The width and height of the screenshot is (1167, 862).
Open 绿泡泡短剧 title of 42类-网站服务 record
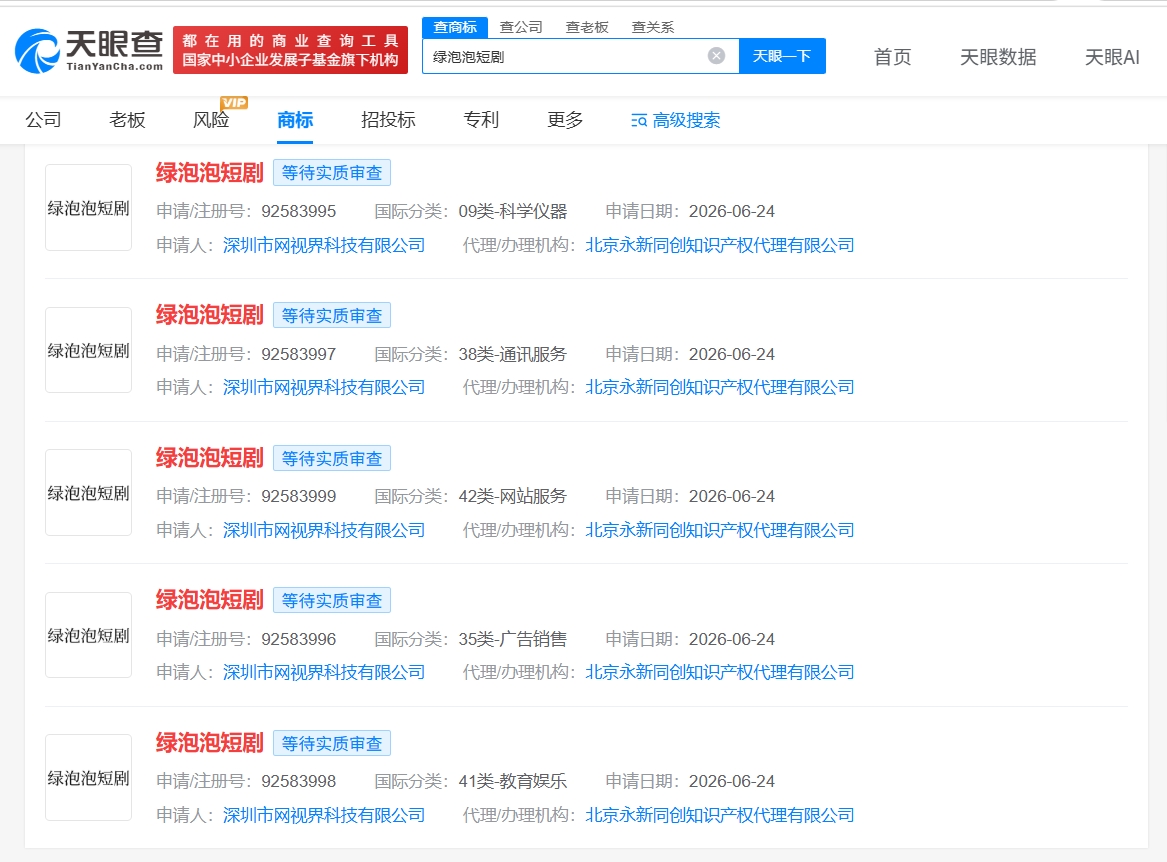210,458
